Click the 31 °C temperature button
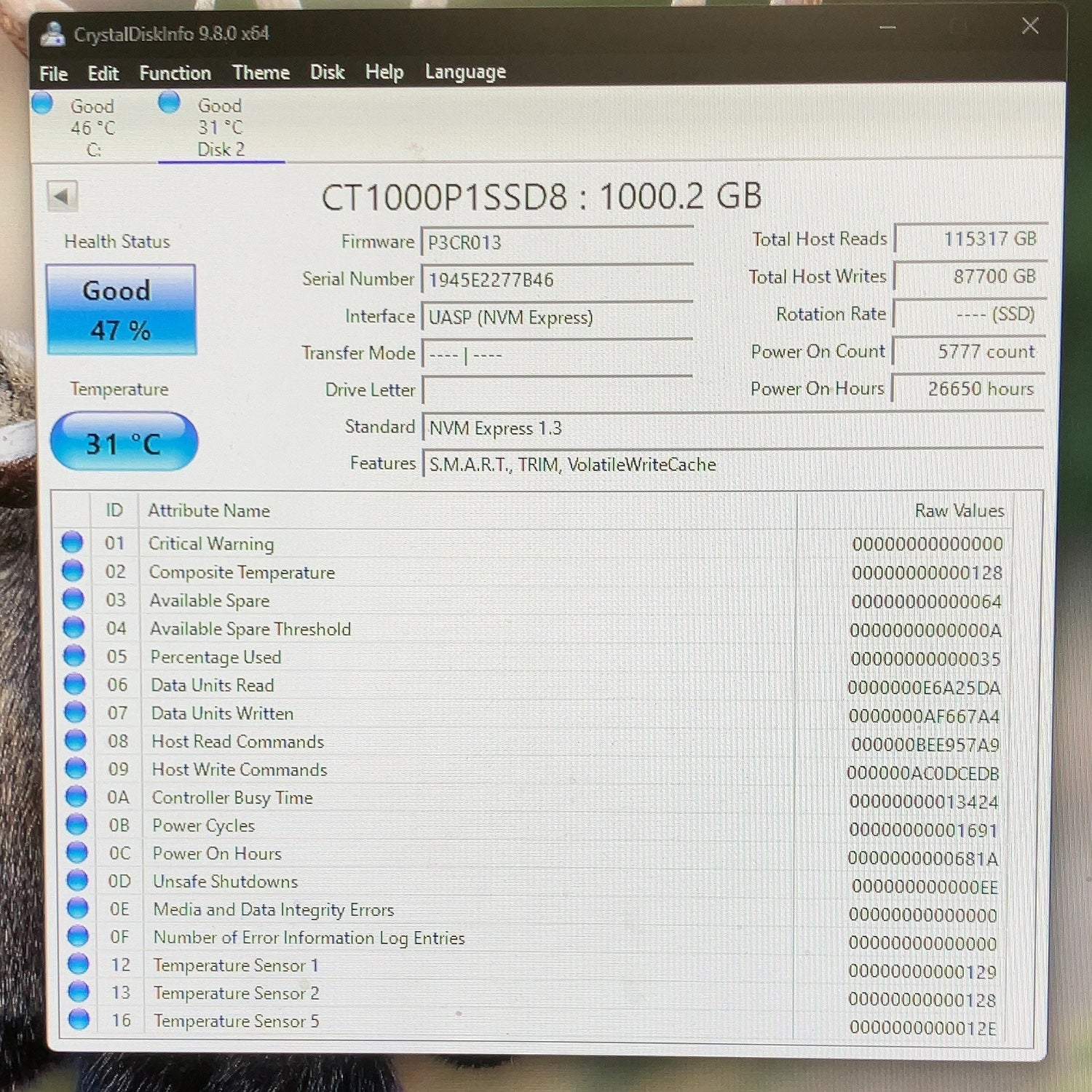The width and height of the screenshot is (1092, 1092). tap(123, 442)
